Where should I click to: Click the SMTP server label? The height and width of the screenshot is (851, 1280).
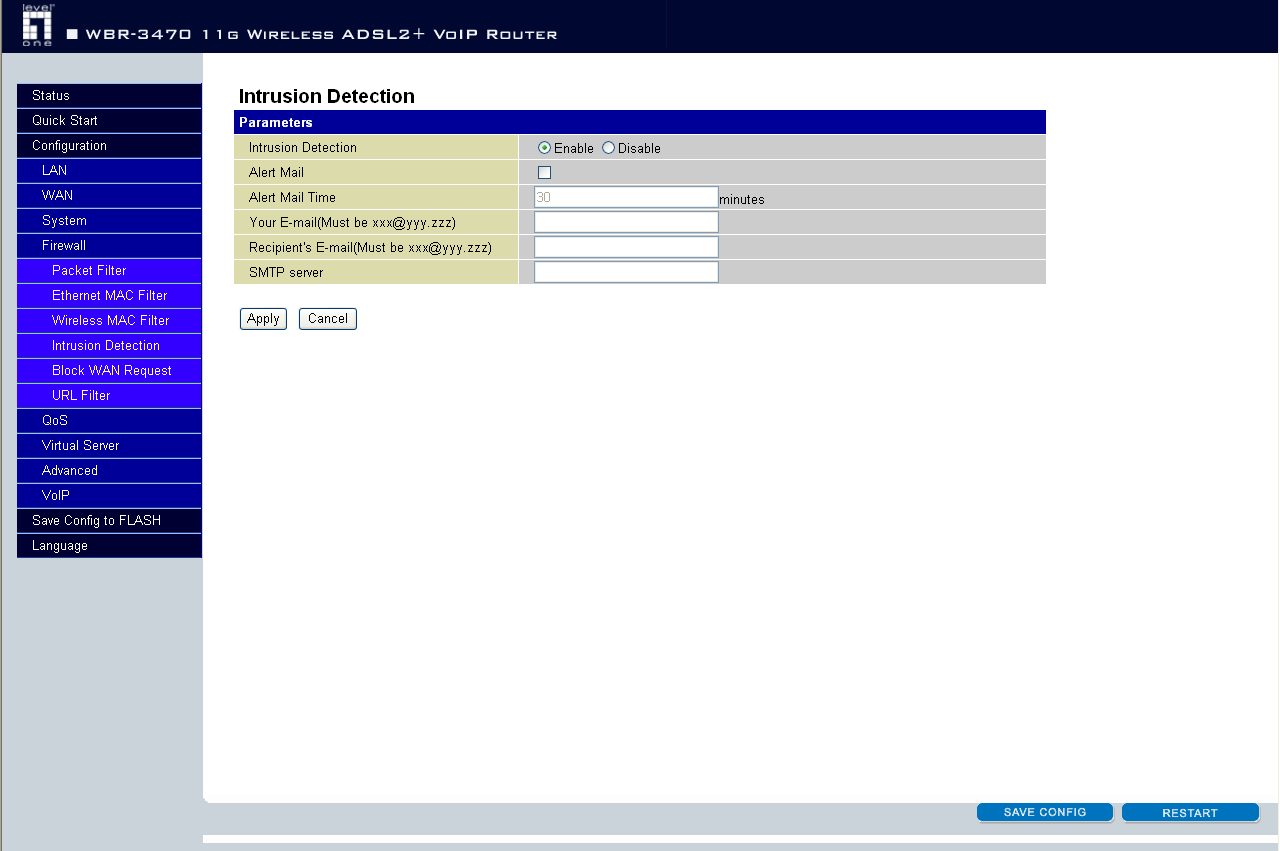(286, 273)
